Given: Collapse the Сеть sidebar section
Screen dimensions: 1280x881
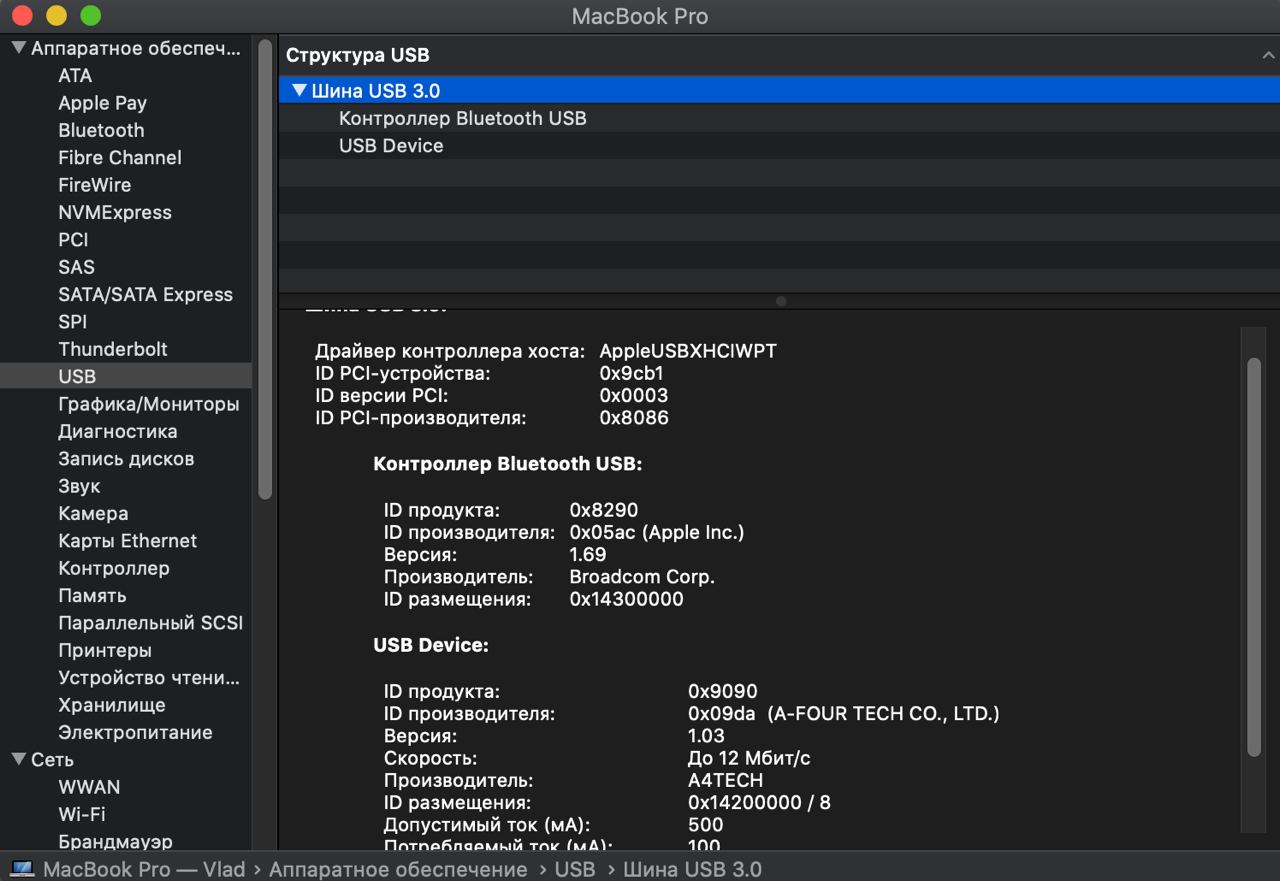Looking at the screenshot, I should (x=18, y=759).
